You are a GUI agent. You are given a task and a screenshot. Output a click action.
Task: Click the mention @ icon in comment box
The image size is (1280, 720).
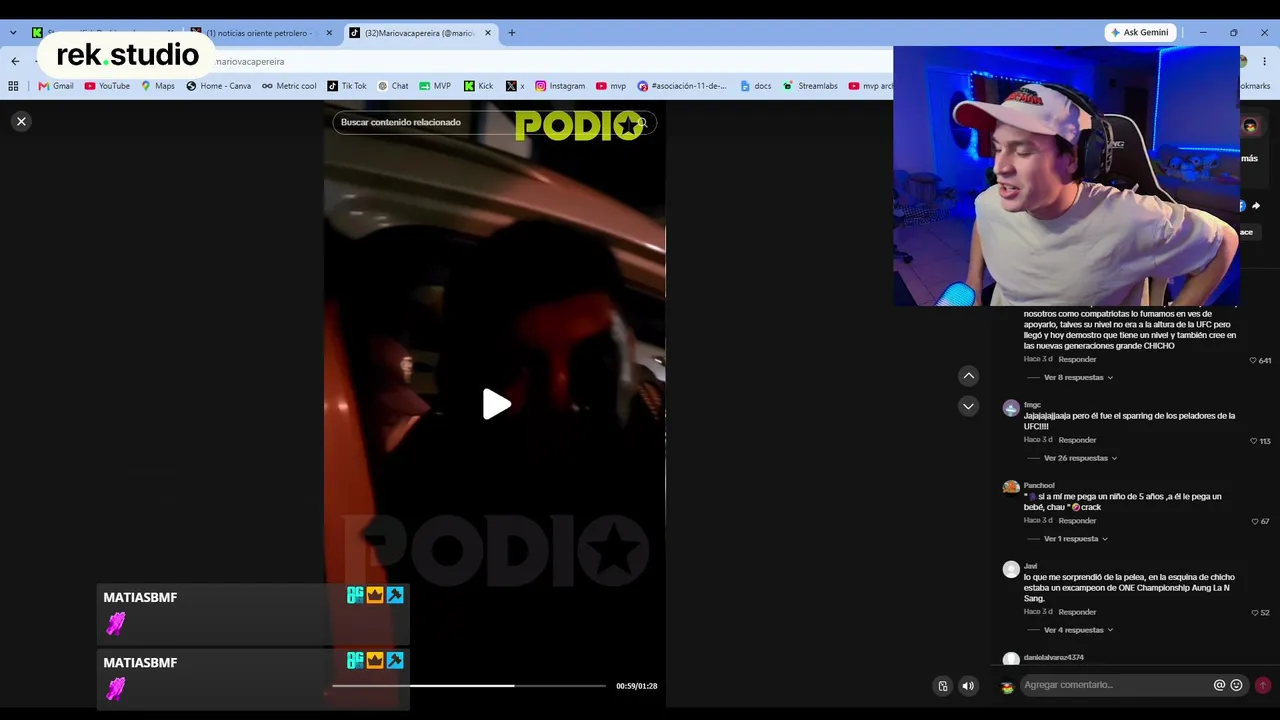1219,685
